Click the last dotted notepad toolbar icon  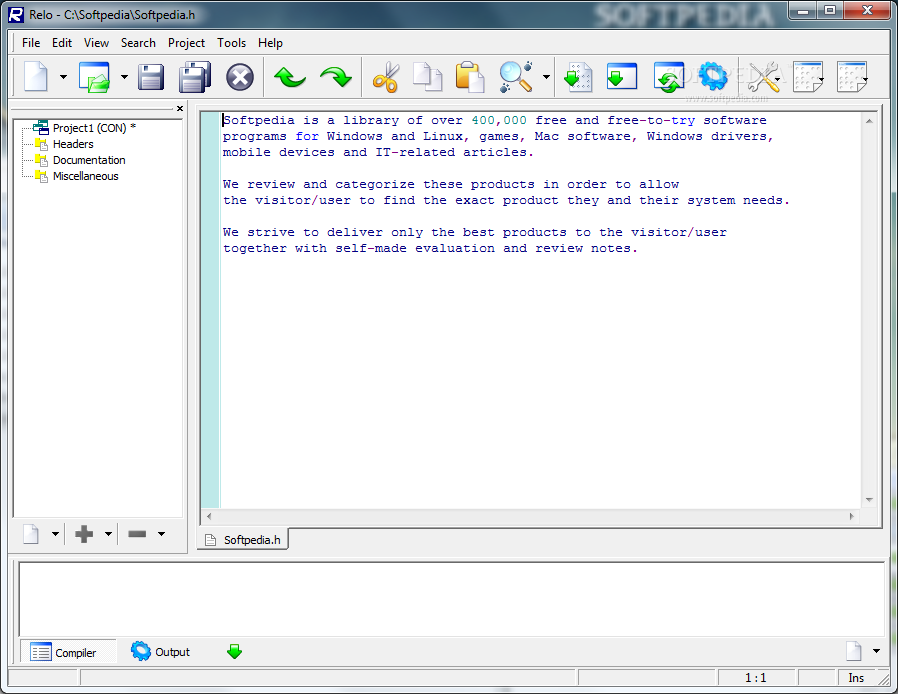click(852, 77)
